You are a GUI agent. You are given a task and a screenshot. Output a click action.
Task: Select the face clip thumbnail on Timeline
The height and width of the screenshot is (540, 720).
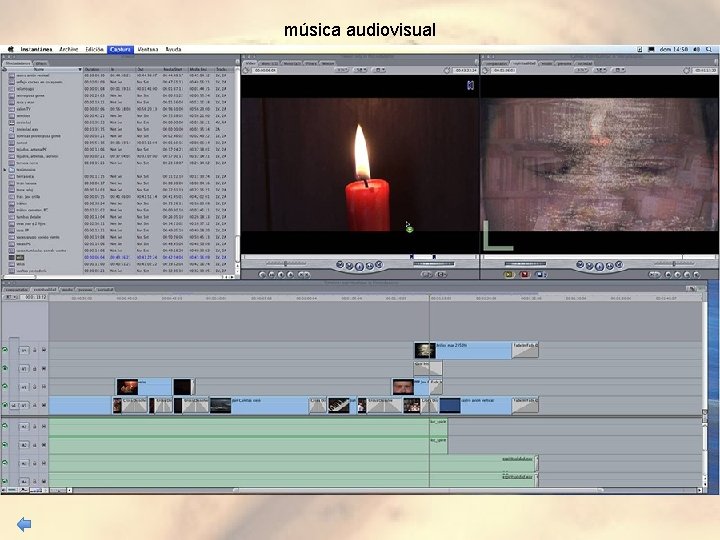coord(403,387)
